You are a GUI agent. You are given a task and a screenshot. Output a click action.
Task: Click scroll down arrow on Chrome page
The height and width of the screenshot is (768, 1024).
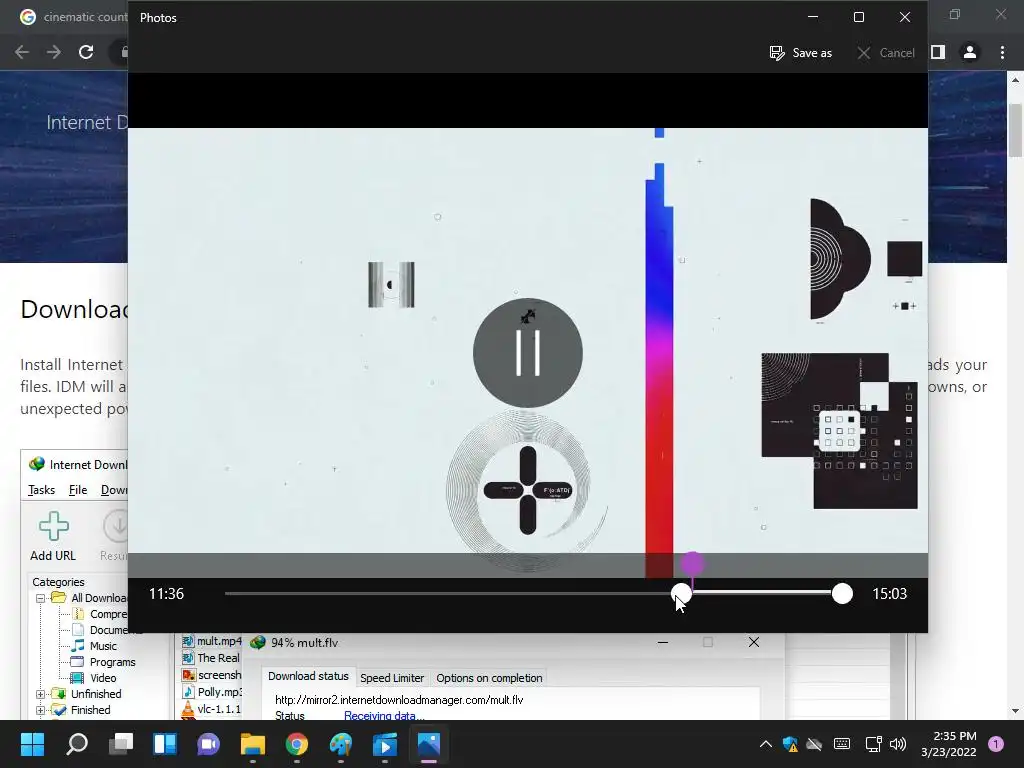coord(1015,711)
